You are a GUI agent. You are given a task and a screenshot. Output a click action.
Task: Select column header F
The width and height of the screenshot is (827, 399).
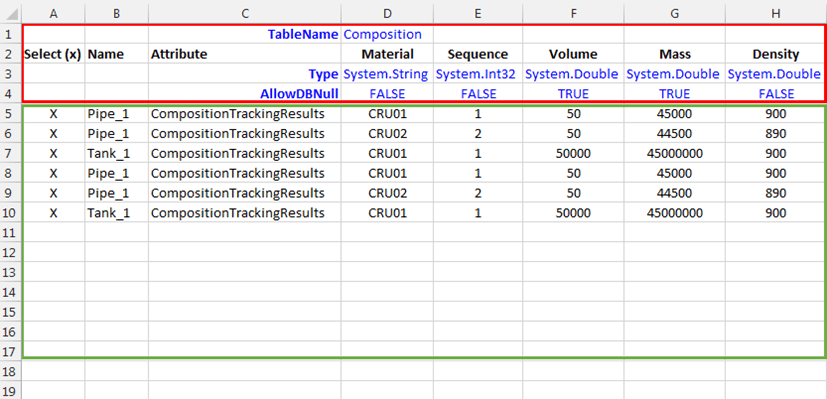click(573, 14)
